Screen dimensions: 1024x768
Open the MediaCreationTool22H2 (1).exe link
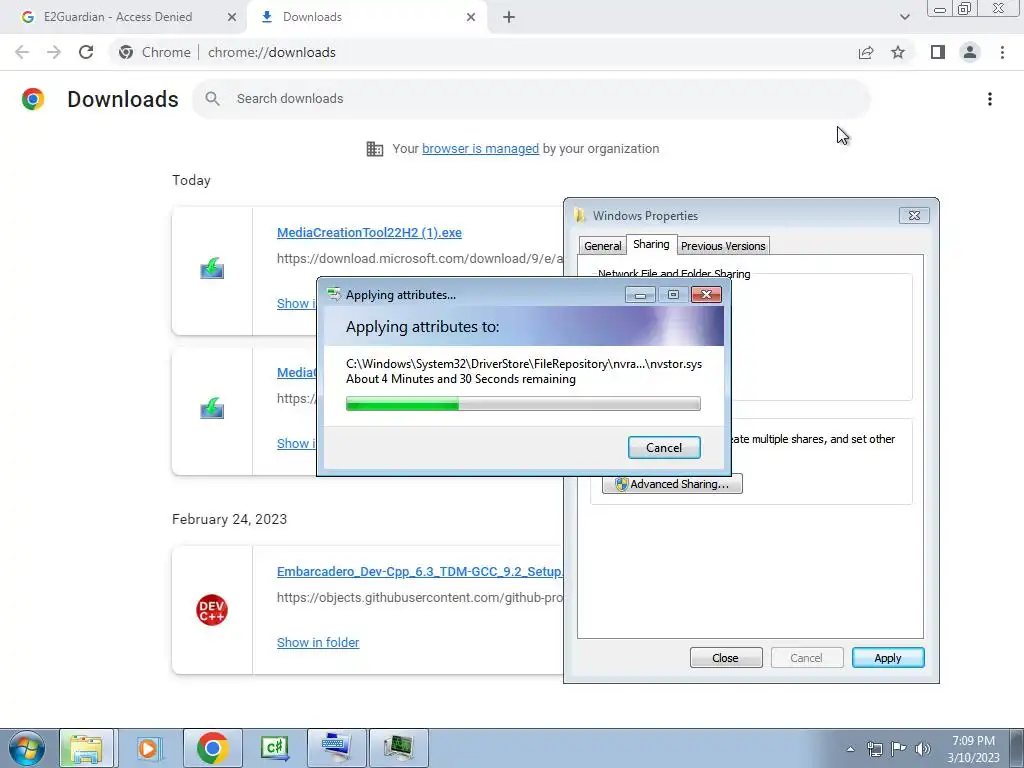point(369,232)
